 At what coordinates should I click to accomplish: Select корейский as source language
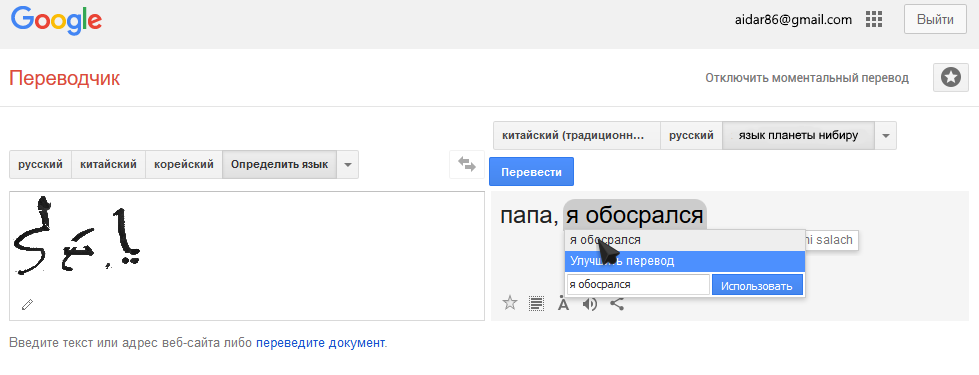click(x=184, y=165)
